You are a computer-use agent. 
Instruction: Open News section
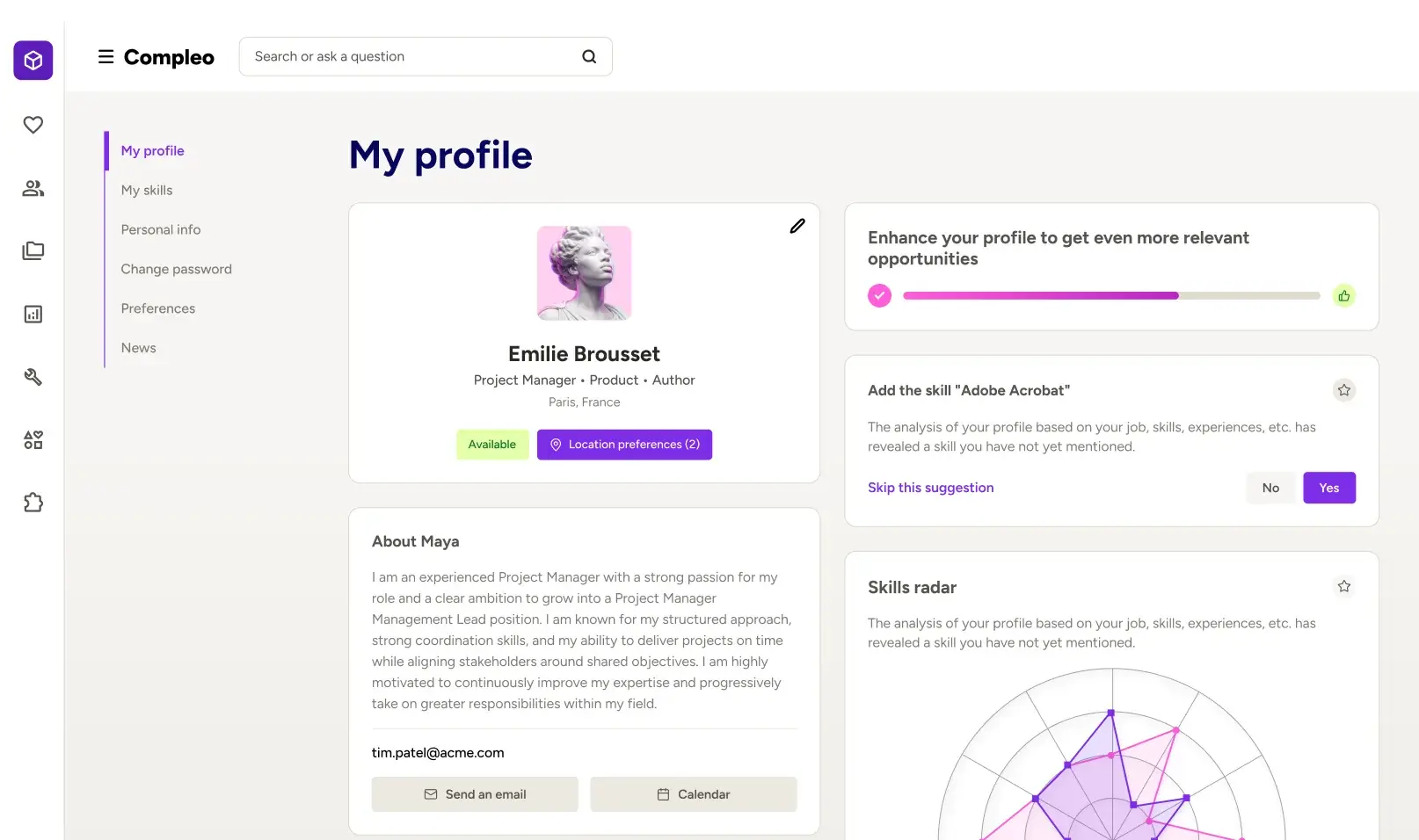[x=139, y=348]
